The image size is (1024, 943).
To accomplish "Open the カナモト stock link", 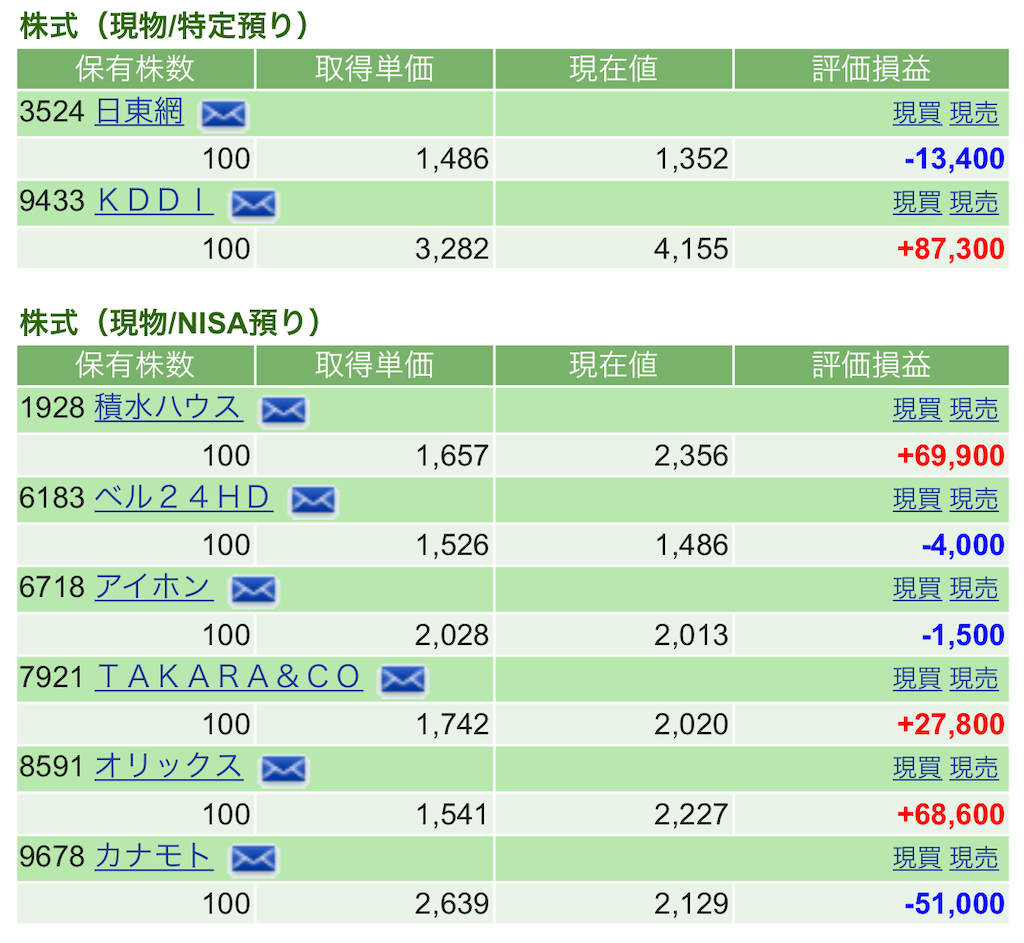I will click(x=154, y=856).
